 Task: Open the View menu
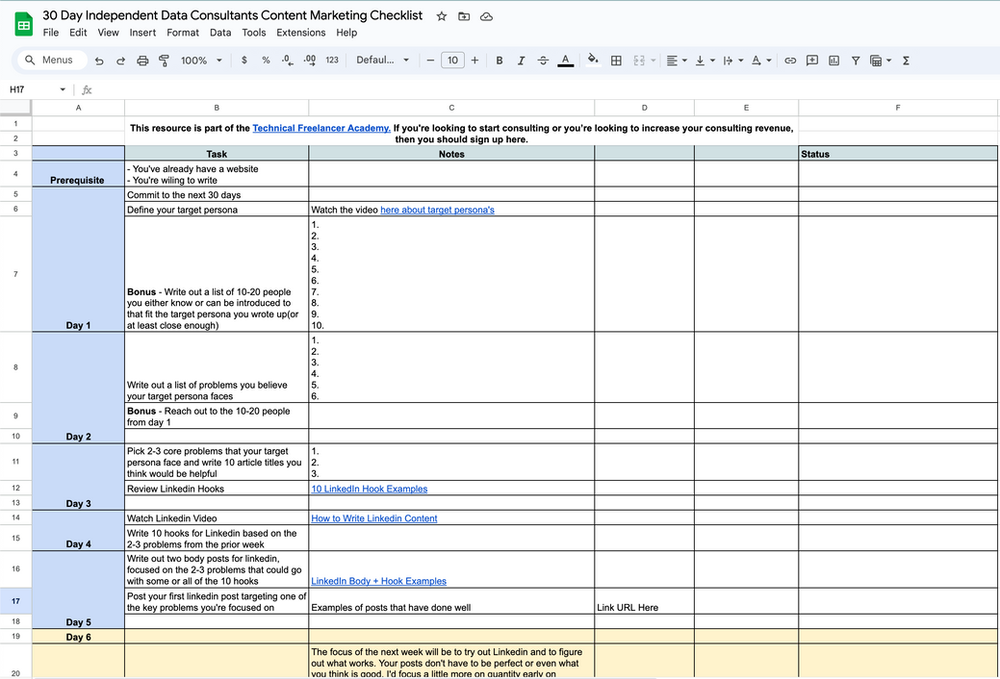pyautogui.click(x=108, y=33)
